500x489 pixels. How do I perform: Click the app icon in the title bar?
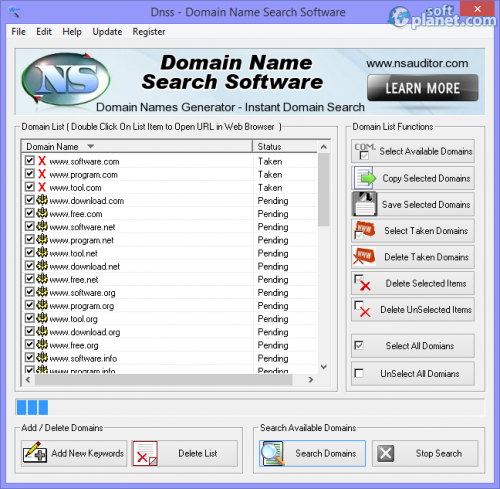[14, 11]
